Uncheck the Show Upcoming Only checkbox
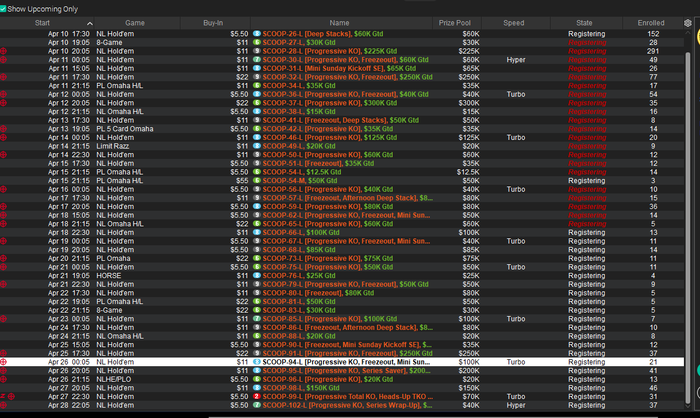 (x=3, y=9)
